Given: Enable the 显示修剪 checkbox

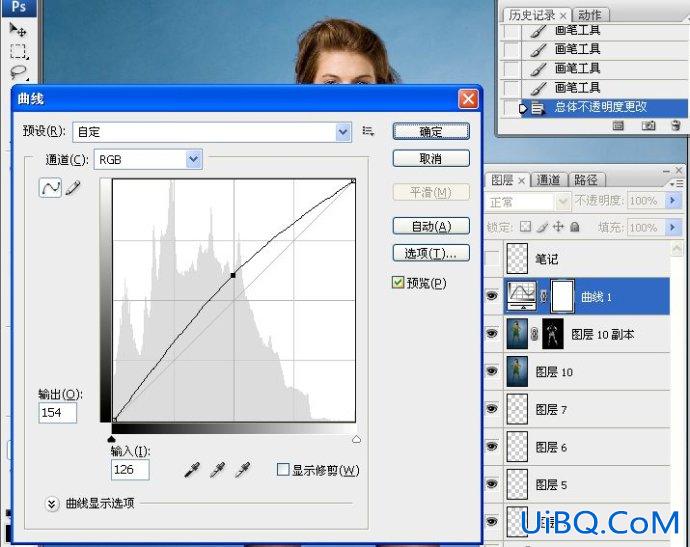Looking at the screenshot, I should point(283,470).
